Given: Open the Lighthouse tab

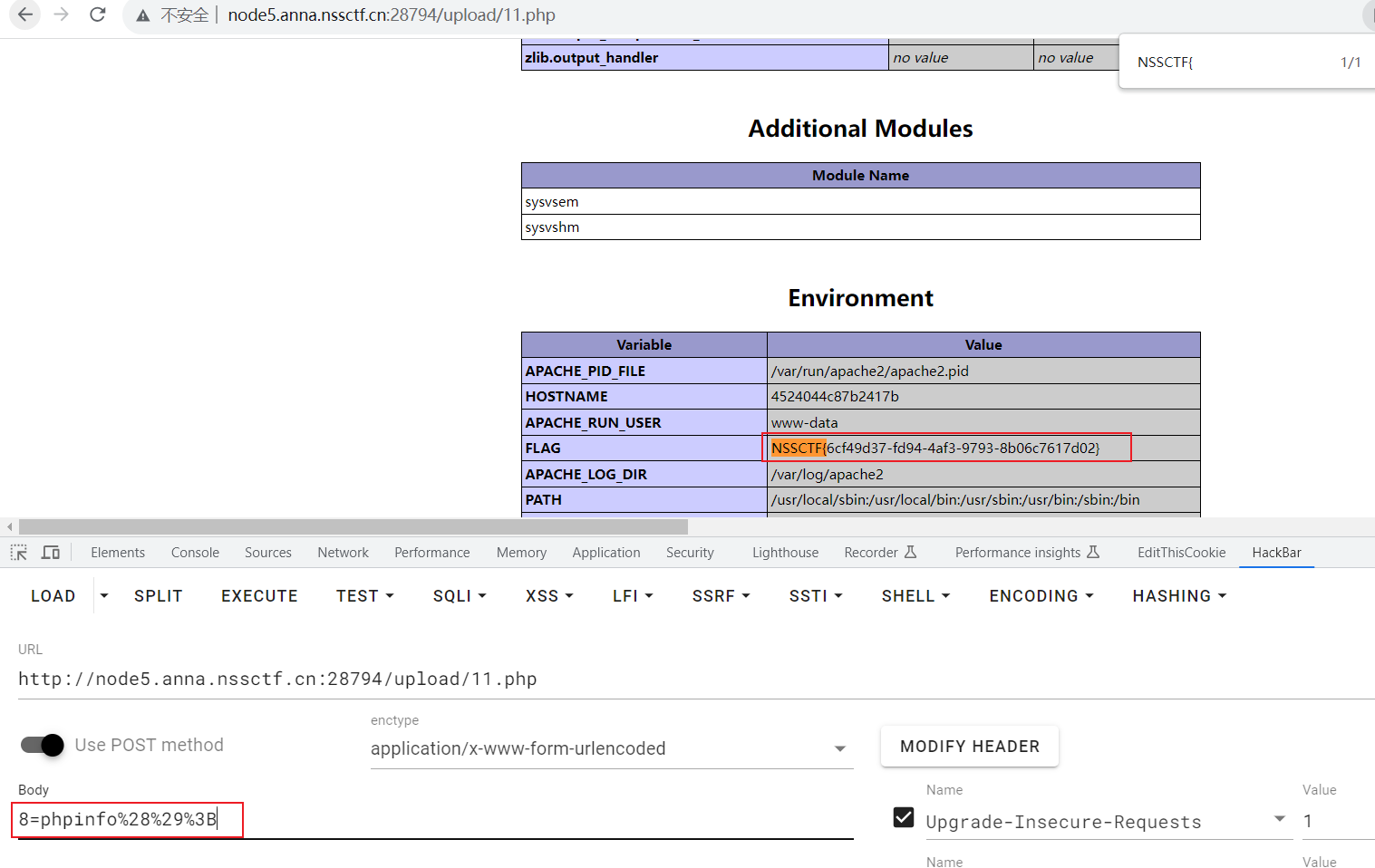Looking at the screenshot, I should [785, 553].
